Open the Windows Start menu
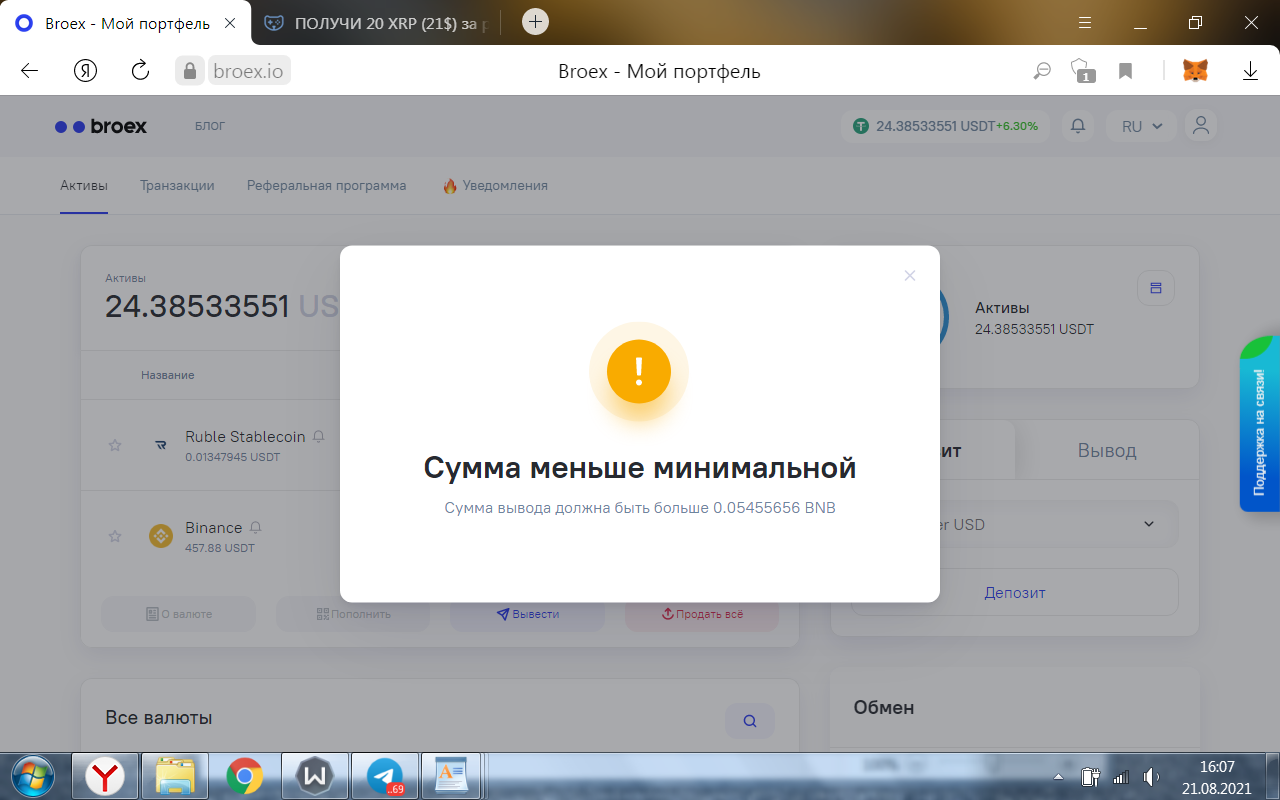Viewport: 1280px width, 800px height. coord(31,775)
